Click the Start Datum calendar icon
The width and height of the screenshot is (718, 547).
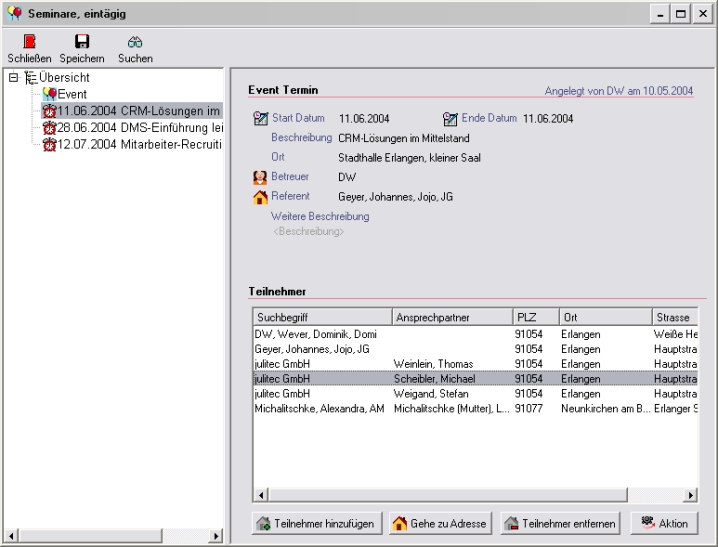coord(261,118)
